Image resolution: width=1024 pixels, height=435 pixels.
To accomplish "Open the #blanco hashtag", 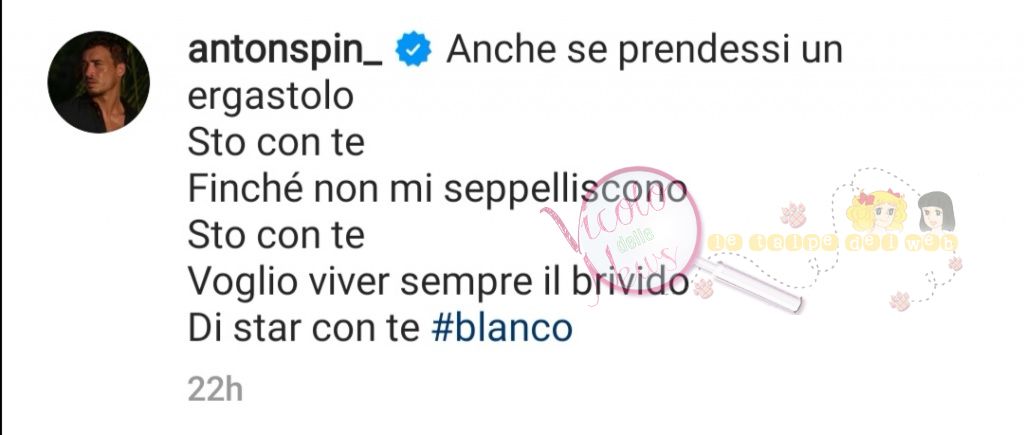I will tap(502, 329).
